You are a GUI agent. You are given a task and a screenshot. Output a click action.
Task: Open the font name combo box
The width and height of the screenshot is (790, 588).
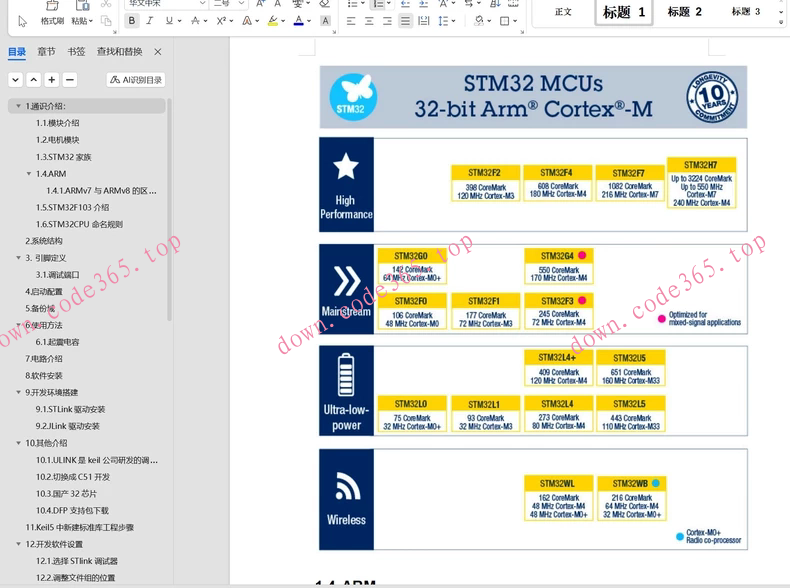(x=166, y=4)
